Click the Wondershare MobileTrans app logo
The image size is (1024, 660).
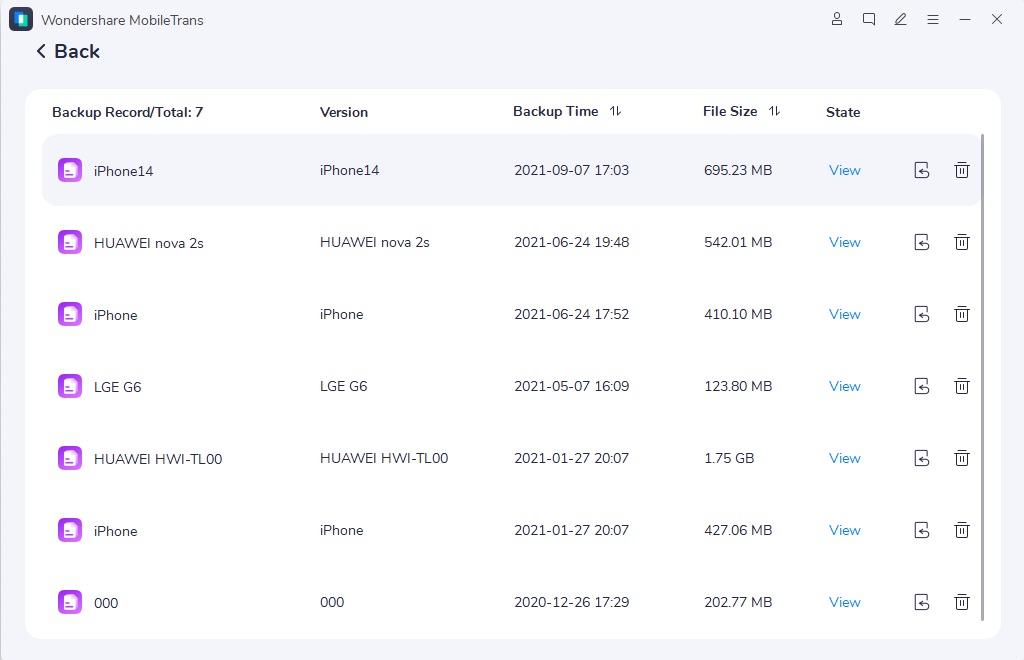point(20,19)
